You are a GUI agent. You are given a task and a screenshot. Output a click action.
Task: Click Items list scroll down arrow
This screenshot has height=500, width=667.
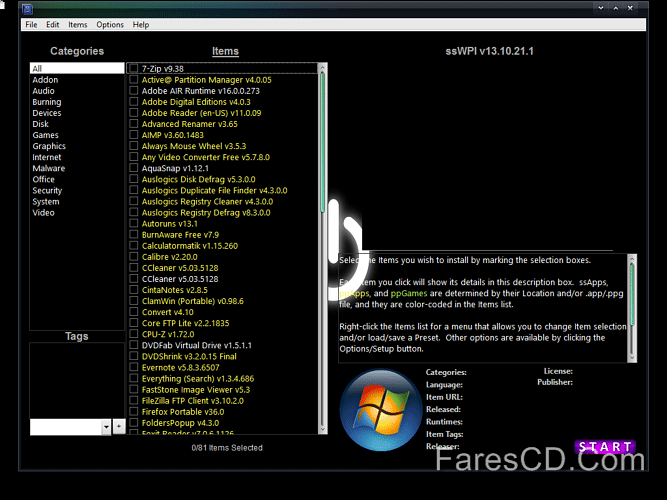click(x=322, y=429)
